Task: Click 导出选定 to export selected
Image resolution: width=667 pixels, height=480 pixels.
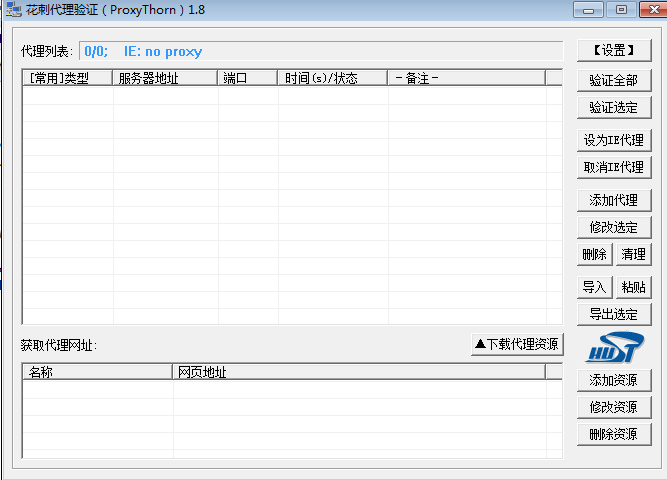Action: [x=614, y=314]
